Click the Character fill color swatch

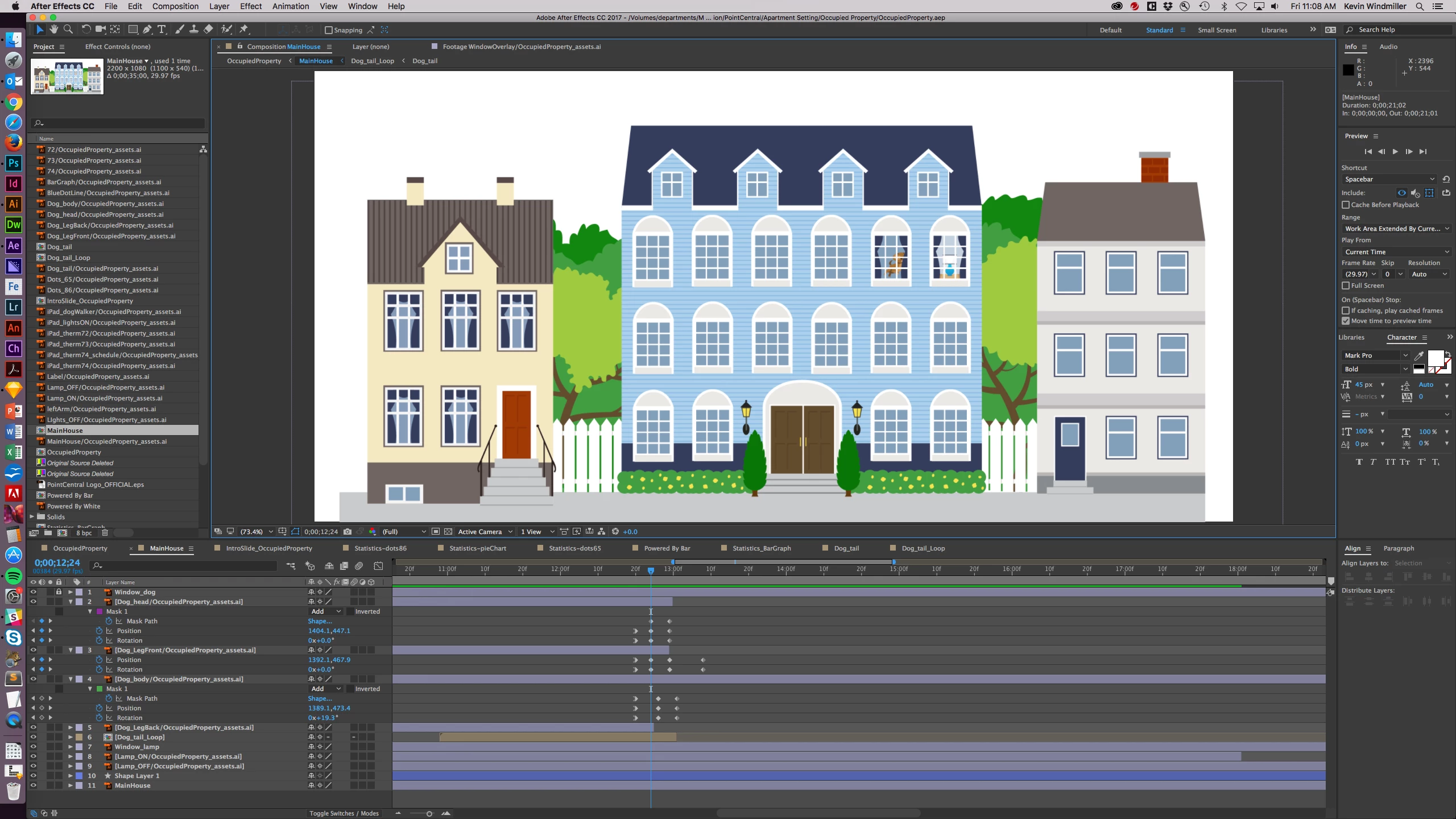(1435, 358)
